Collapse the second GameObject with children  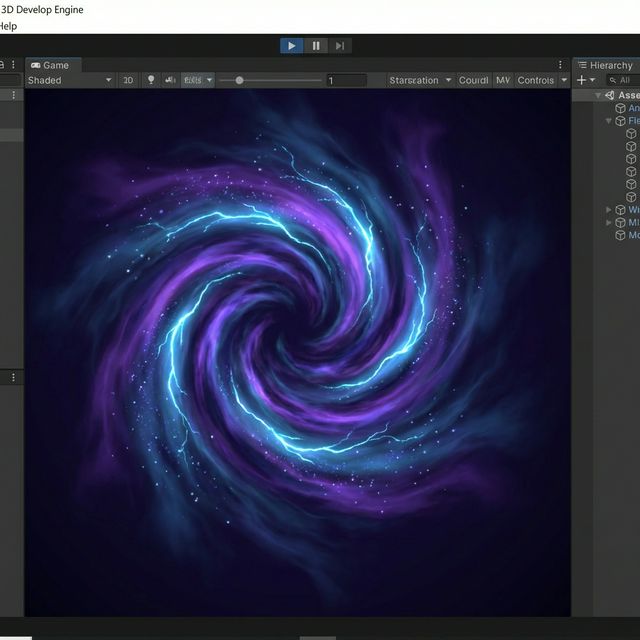tap(608, 121)
